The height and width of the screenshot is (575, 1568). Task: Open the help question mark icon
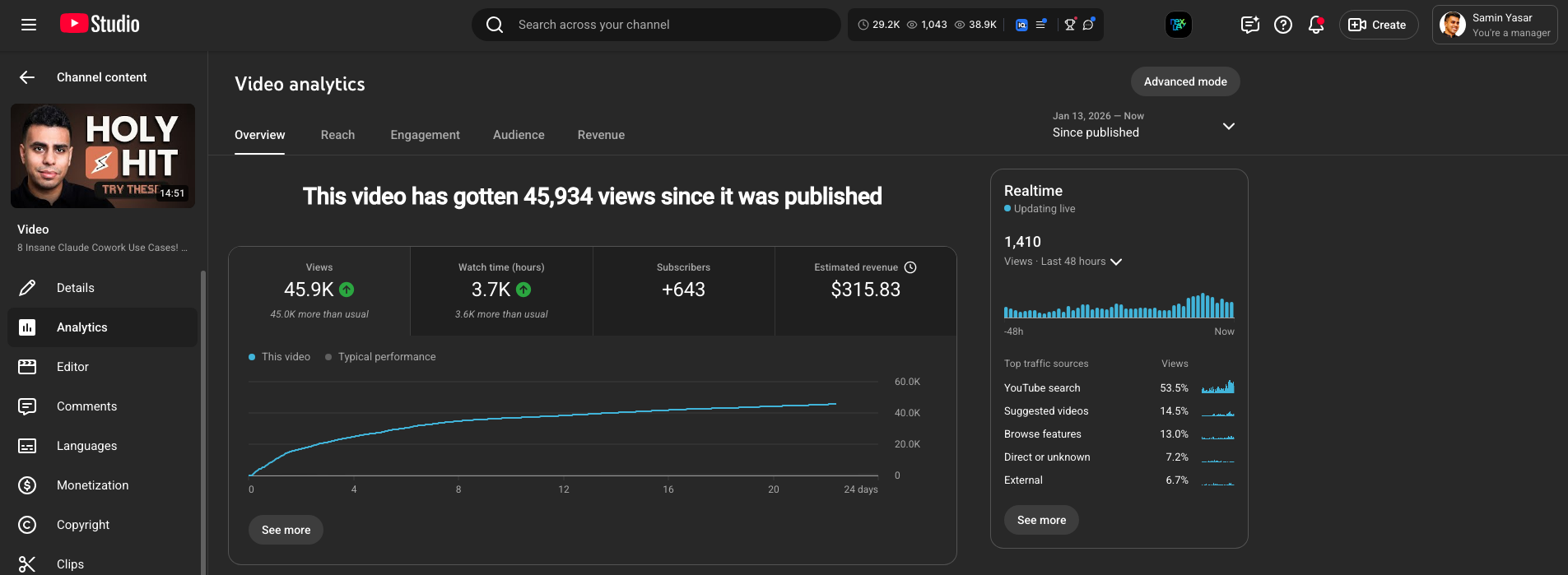tap(1283, 25)
